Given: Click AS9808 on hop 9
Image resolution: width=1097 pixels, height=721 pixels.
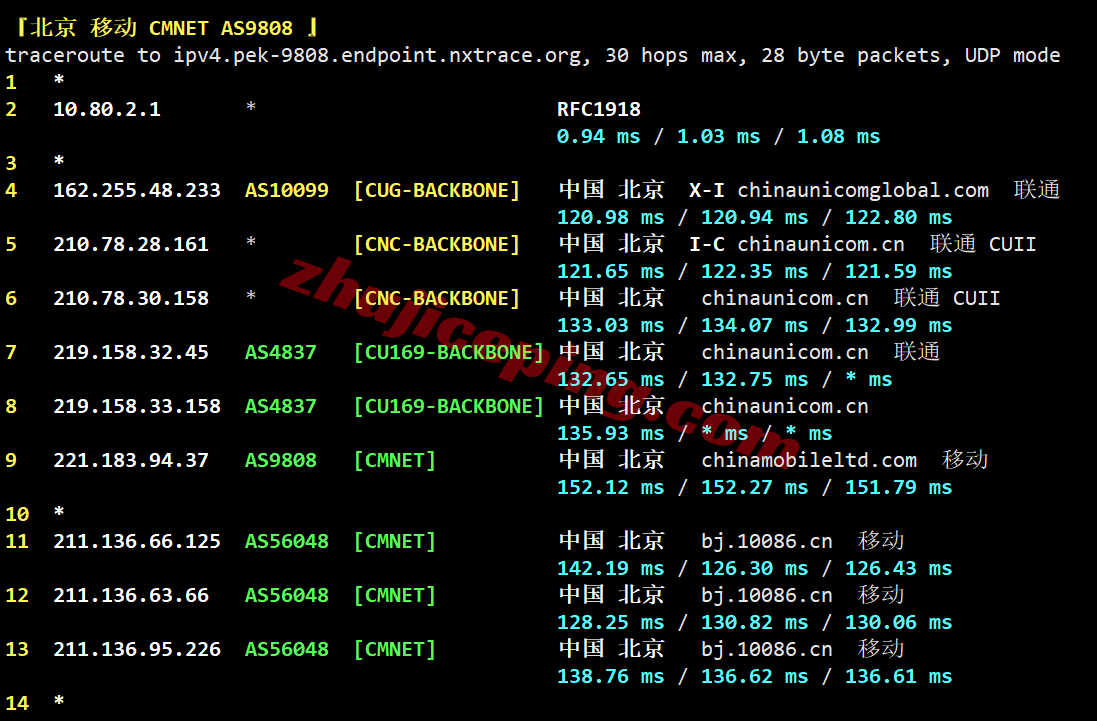Looking at the screenshot, I should point(281,460).
